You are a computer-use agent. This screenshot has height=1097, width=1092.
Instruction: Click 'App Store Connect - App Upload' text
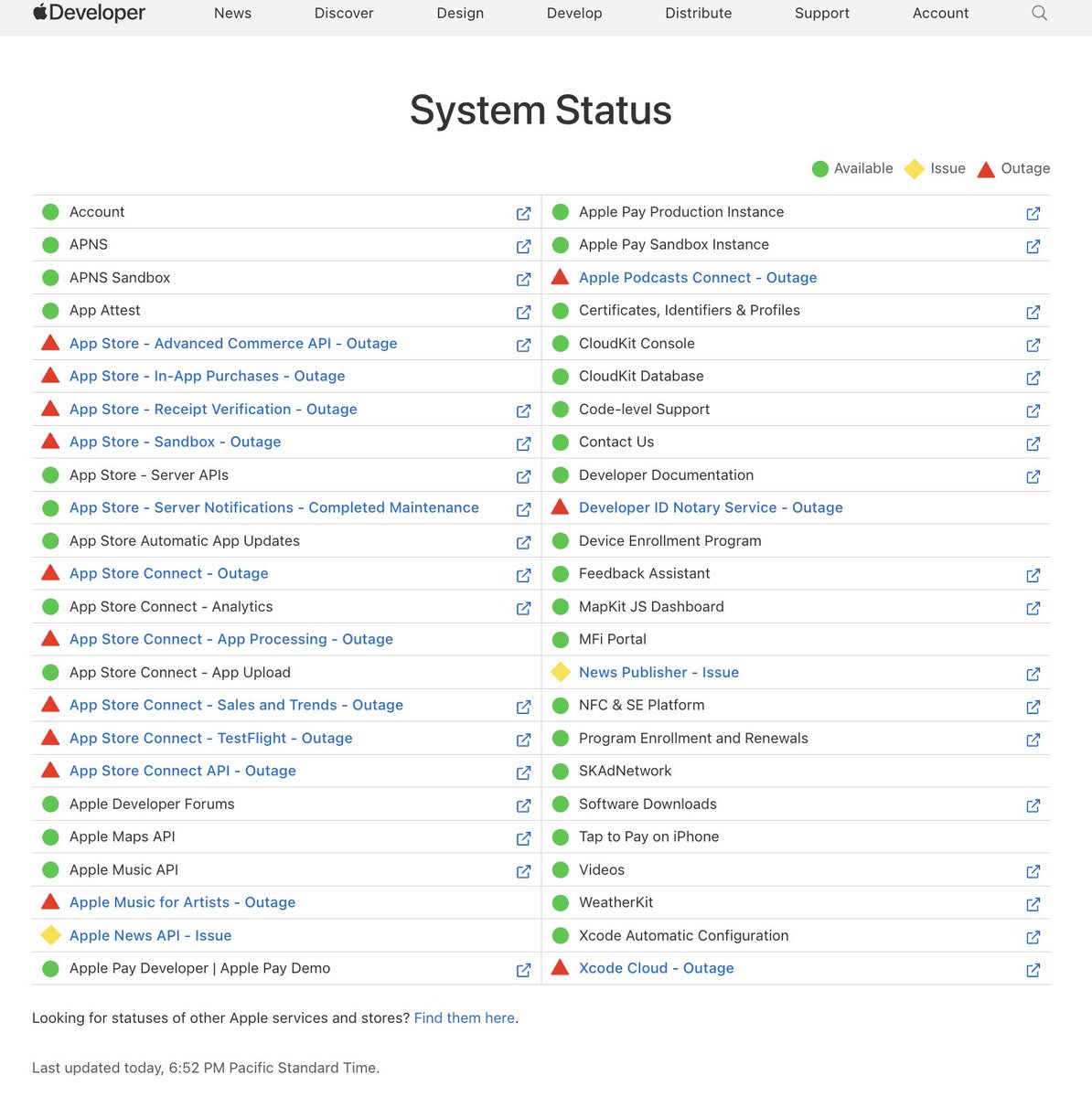(x=180, y=672)
